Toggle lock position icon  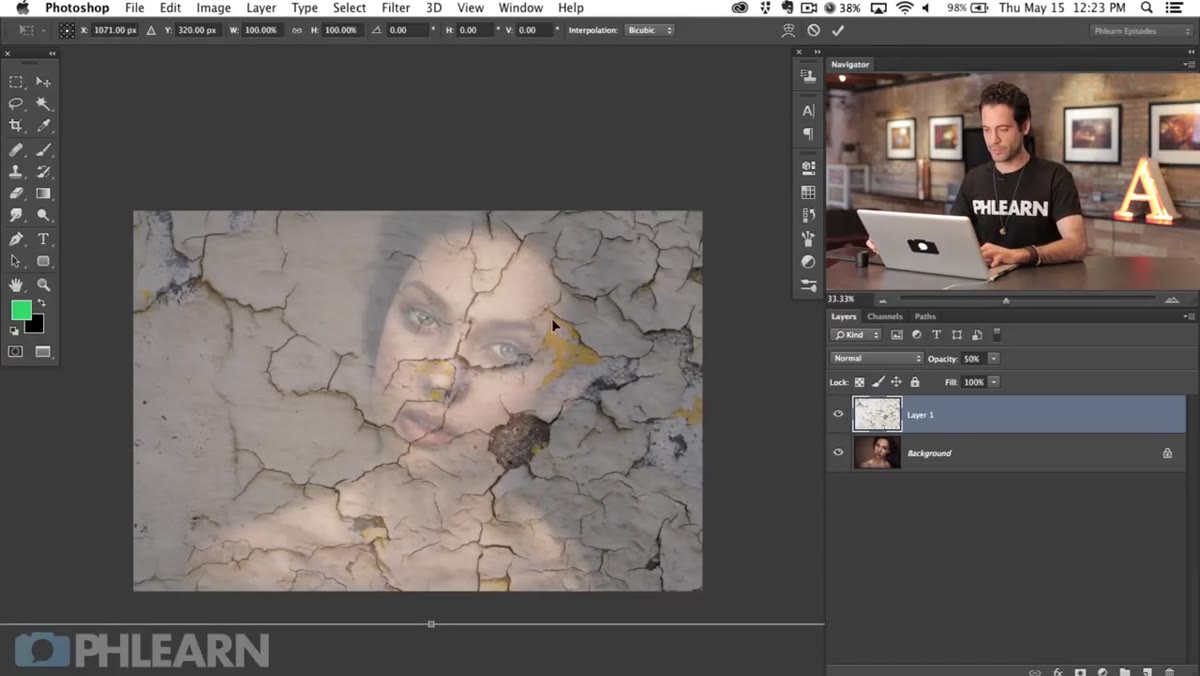896,382
